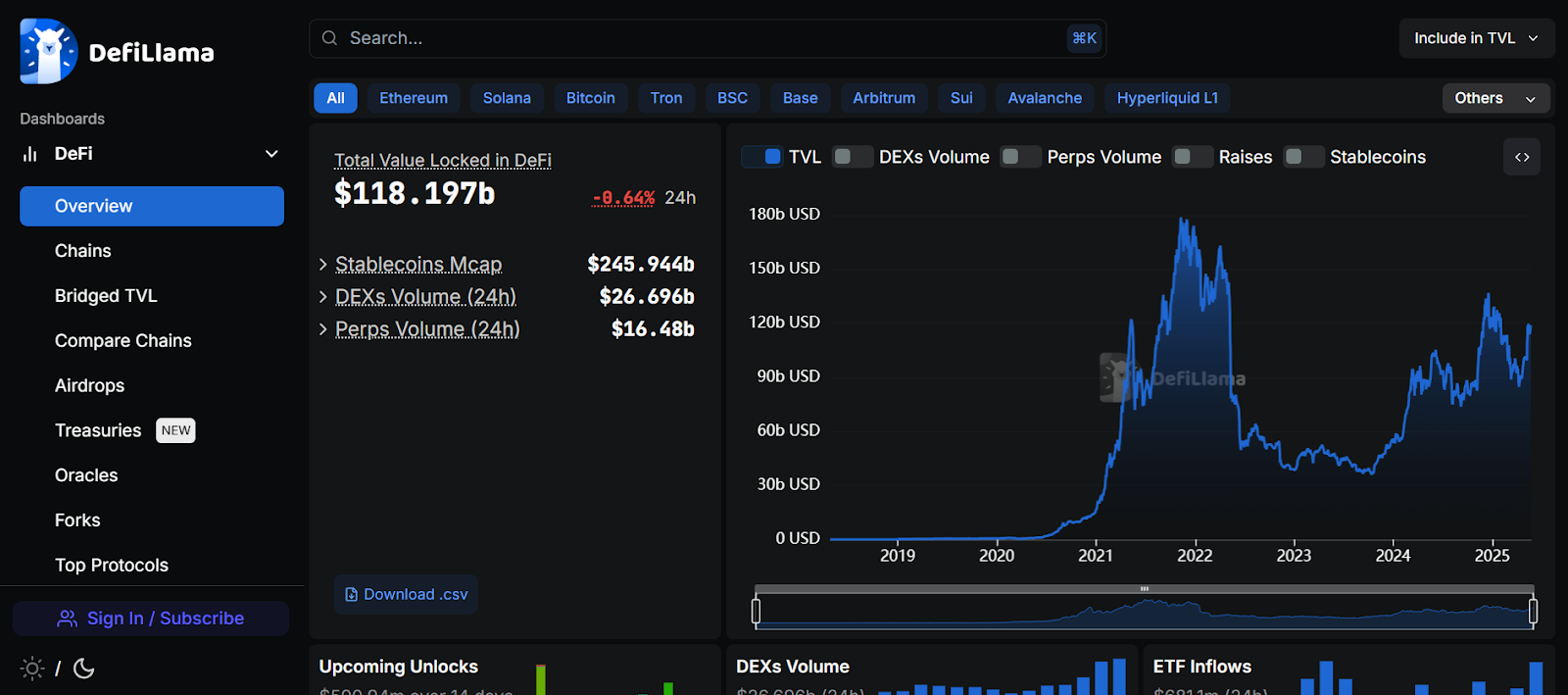Open Oracles in sidebar
The image size is (1568, 695).
152,475
